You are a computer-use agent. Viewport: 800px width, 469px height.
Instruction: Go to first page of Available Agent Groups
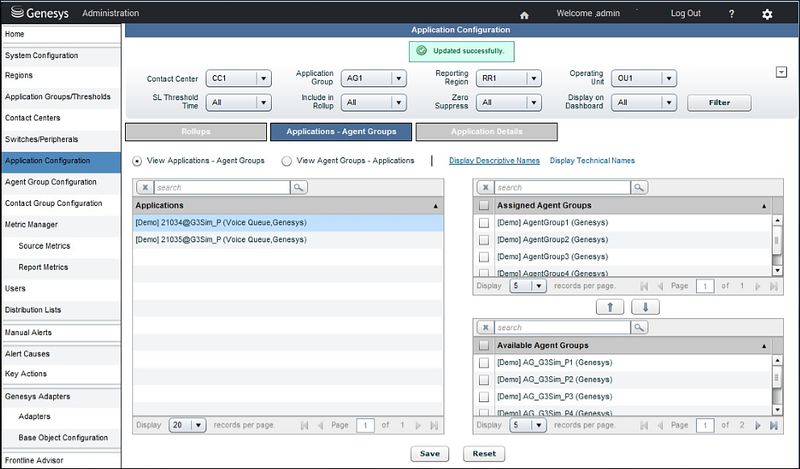point(644,425)
